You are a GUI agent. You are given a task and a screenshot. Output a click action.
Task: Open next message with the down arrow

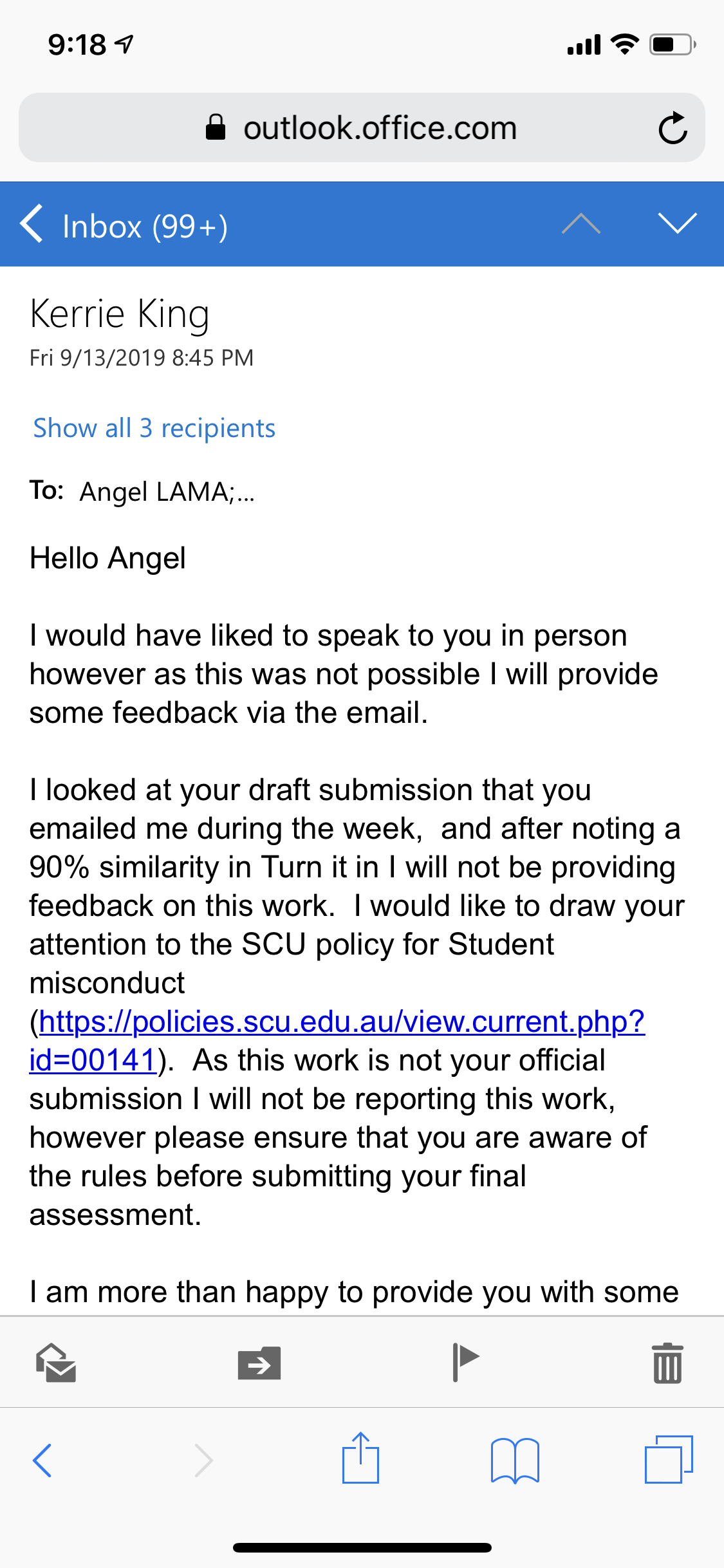point(678,223)
